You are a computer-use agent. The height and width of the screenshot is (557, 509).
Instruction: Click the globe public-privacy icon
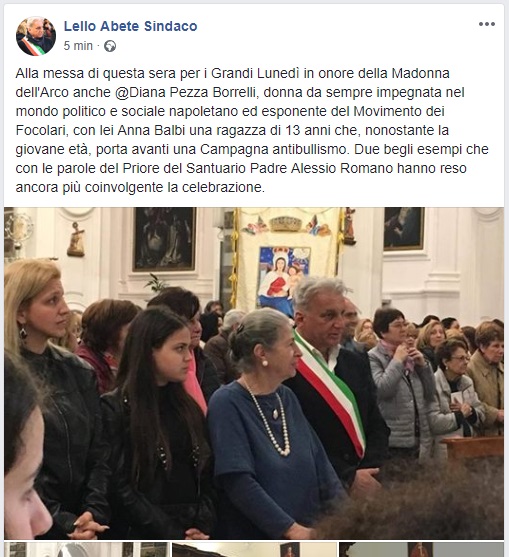pos(110,46)
